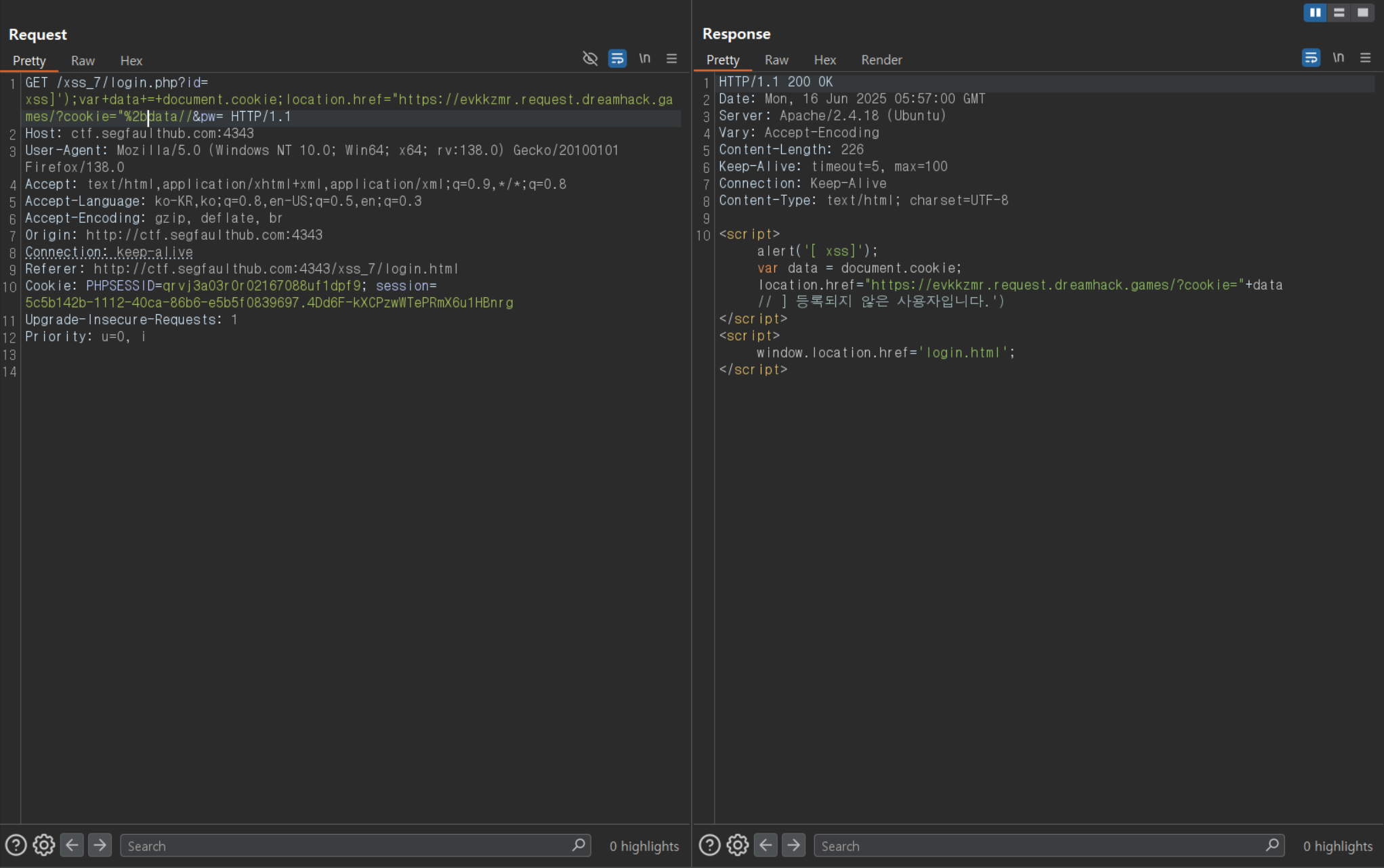Click 'Content-Type: text/html' response header
The width and height of the screenshot is (1384, 868).
864,200
